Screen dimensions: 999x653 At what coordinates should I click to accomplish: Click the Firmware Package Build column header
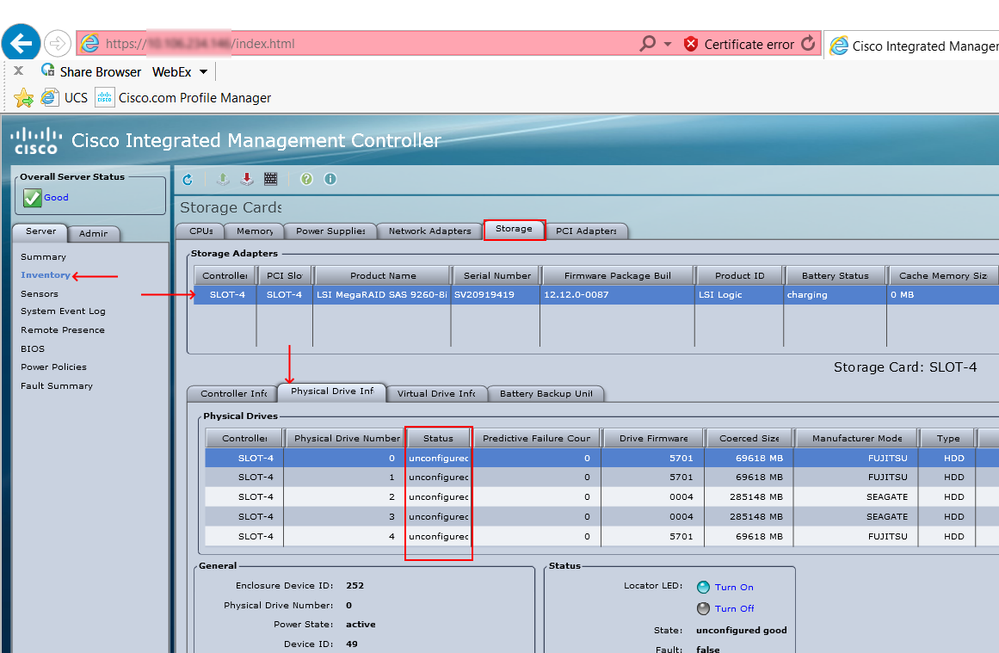point(617,276)
